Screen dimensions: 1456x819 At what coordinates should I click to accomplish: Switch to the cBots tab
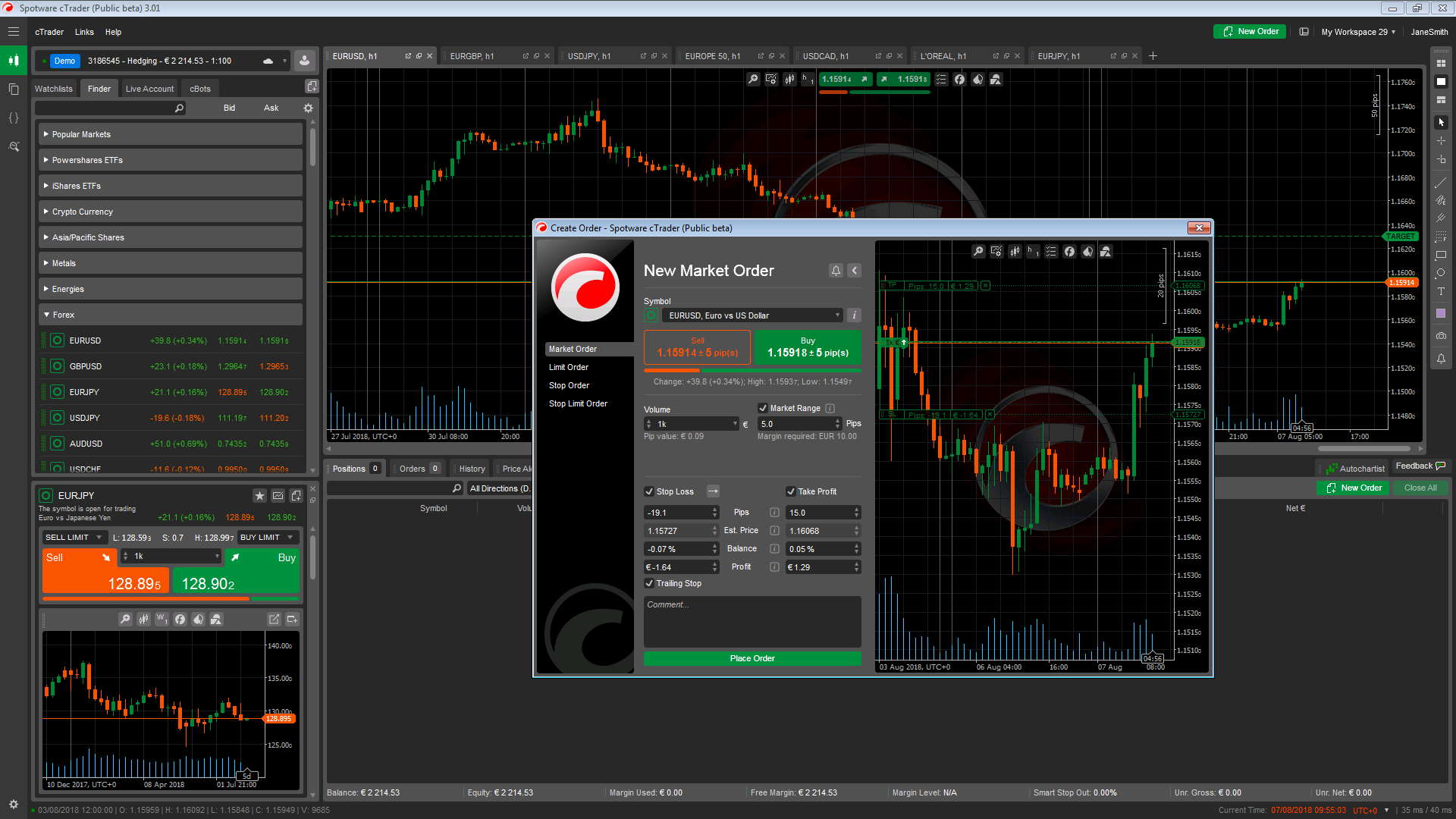(200, 89)
